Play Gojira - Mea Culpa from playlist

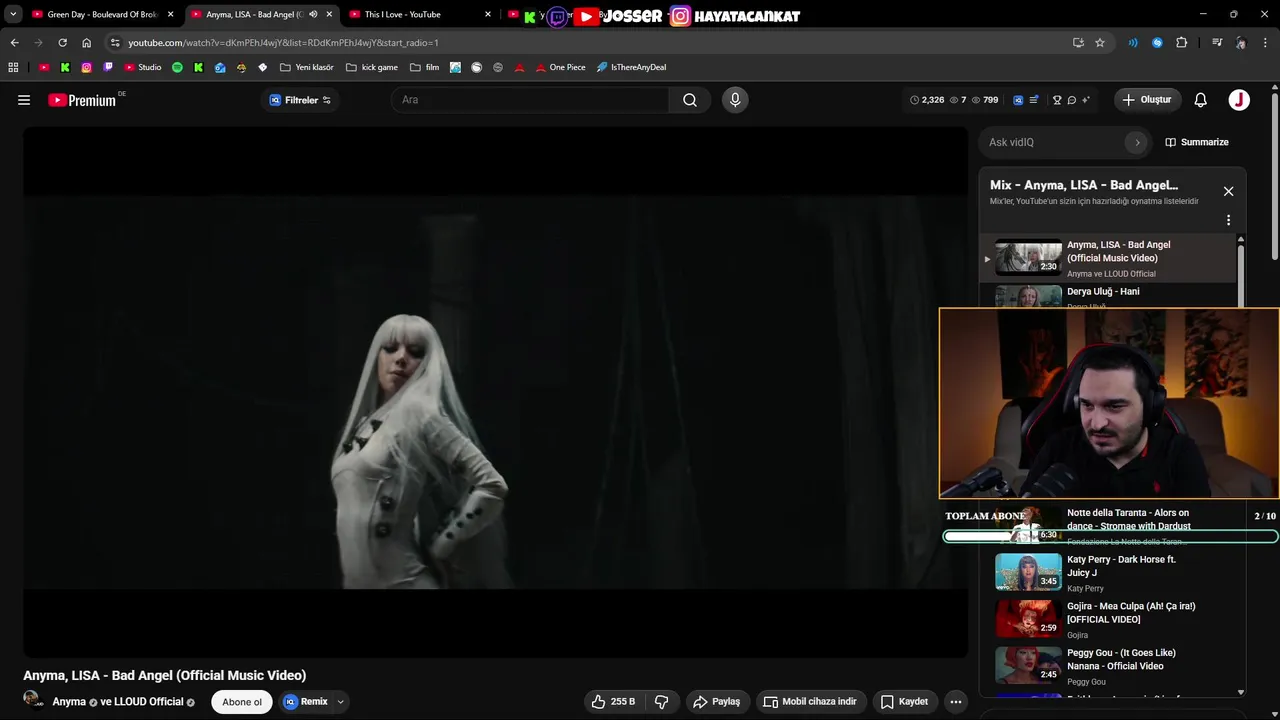(1108, 619)
